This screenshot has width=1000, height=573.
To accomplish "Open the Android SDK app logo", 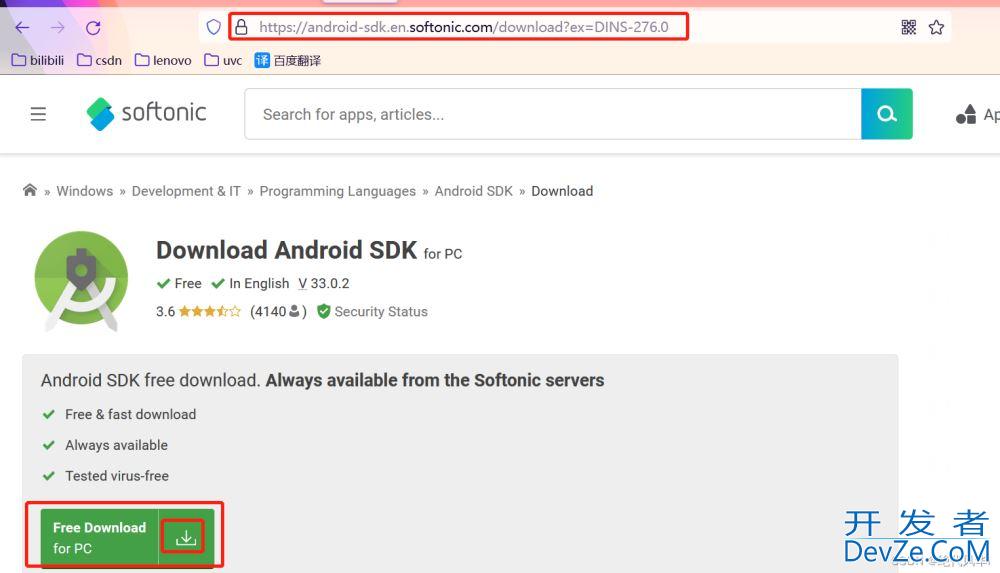I will (x=82, y=281).
